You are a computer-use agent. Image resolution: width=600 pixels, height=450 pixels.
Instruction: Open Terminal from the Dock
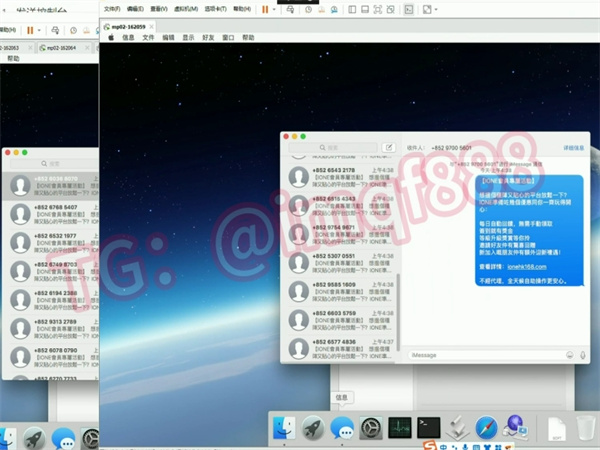[x=429, y=429]
